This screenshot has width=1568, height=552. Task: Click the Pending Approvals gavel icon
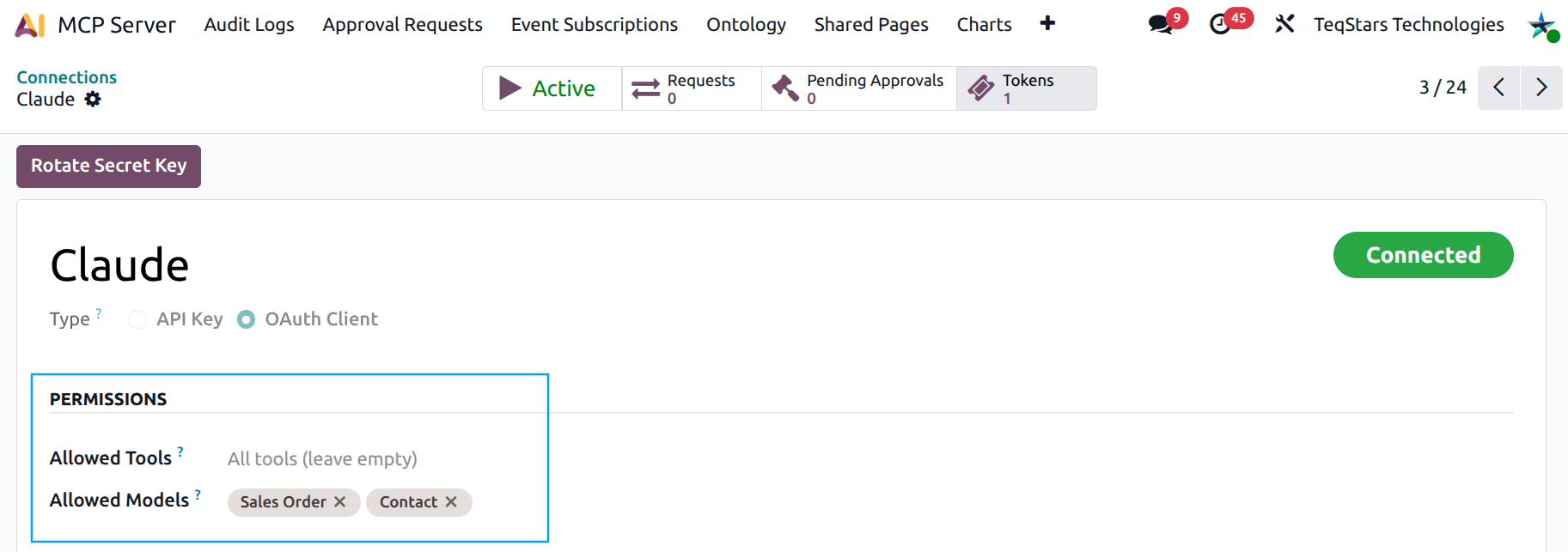pyautogui.click(x=785, y=88)
